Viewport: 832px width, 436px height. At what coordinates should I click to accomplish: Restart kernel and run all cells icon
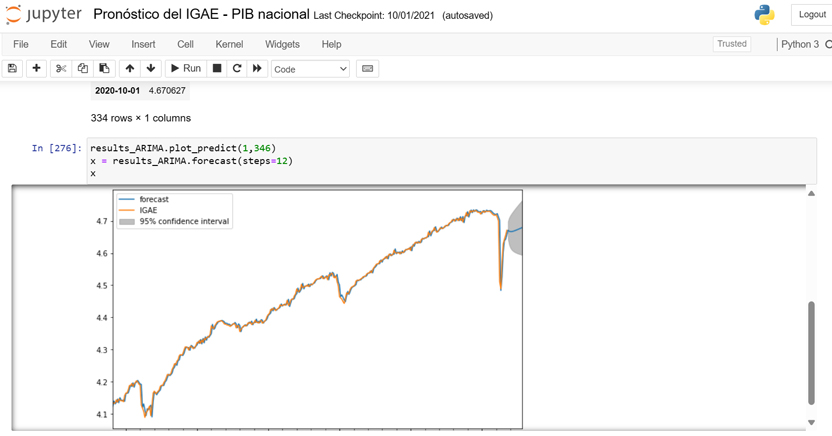257,68
